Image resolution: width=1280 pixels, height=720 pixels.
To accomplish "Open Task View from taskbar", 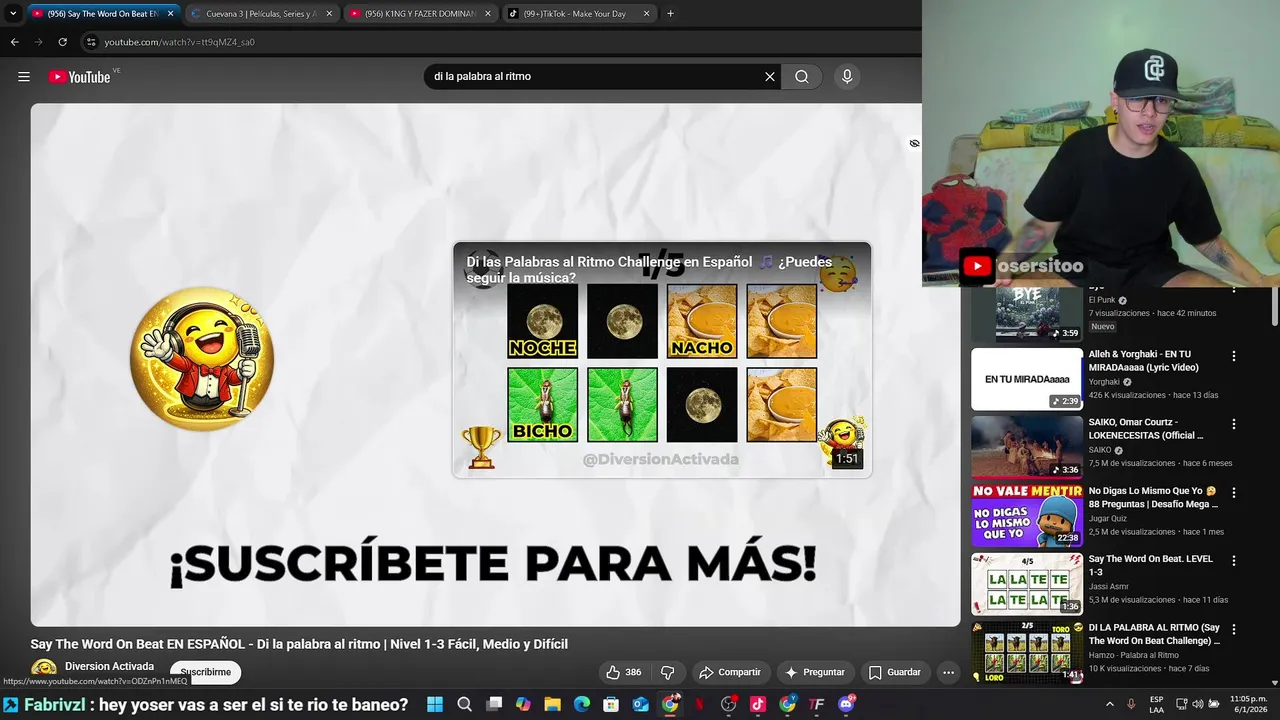I will [494, 705].
